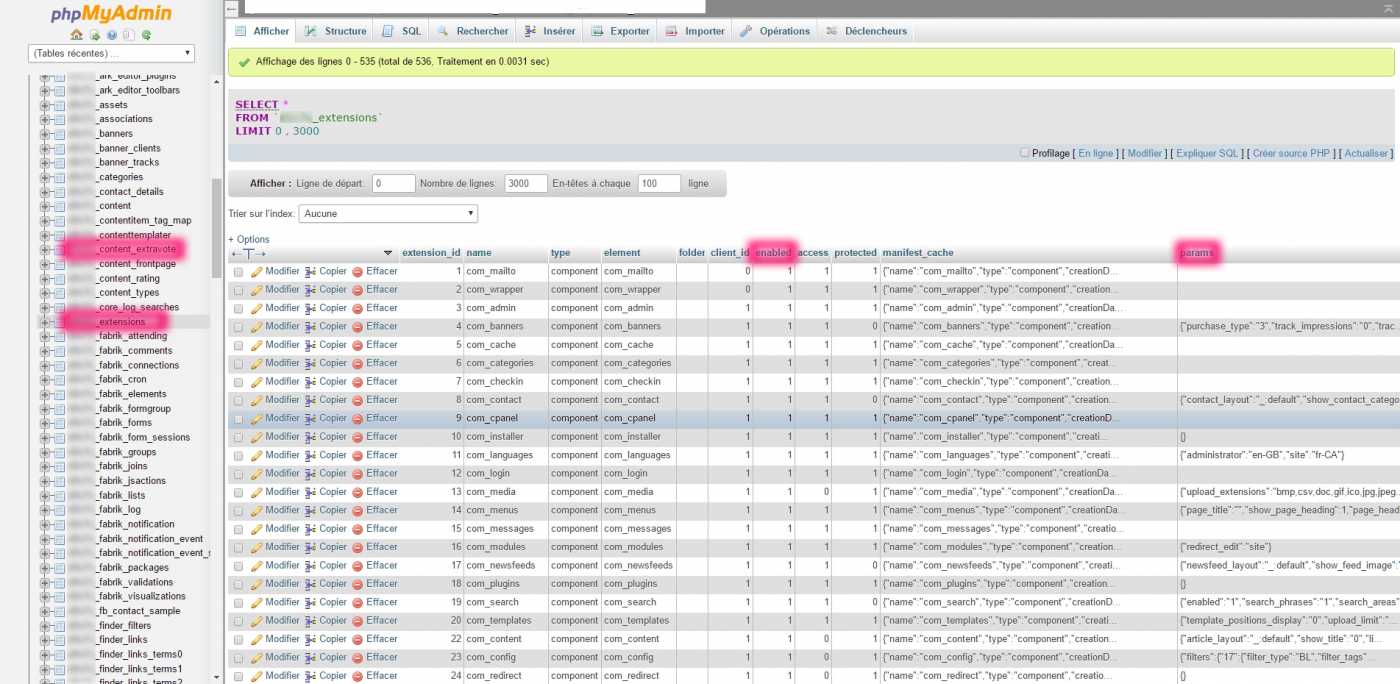Expand the _fabrik_forms tree node
The width and height of the screenshot is (1400, 684).
(44, 423)
